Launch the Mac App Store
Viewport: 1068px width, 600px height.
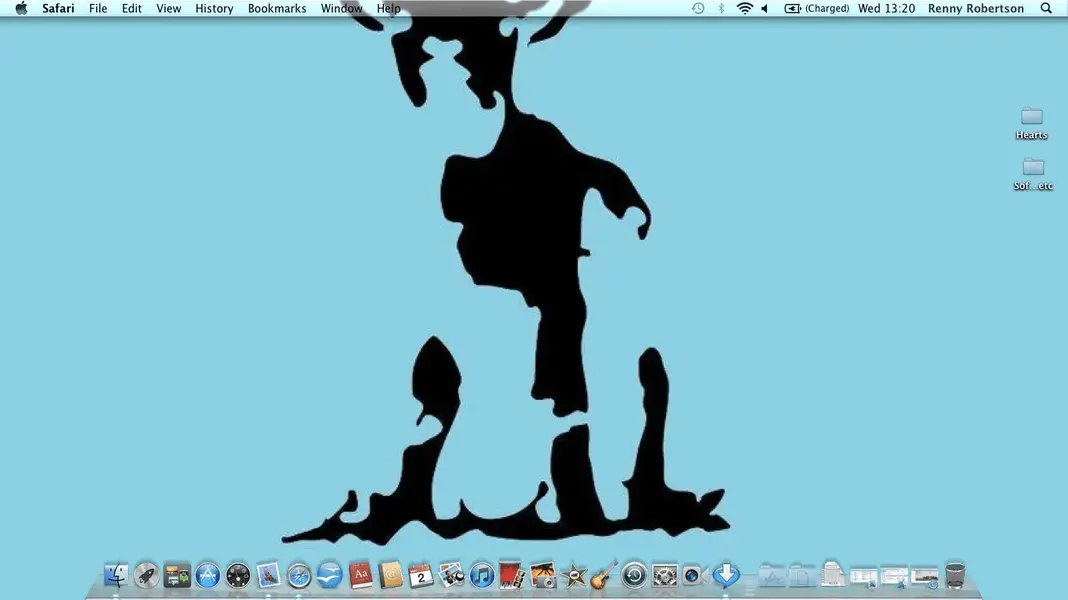click(207, 575)
